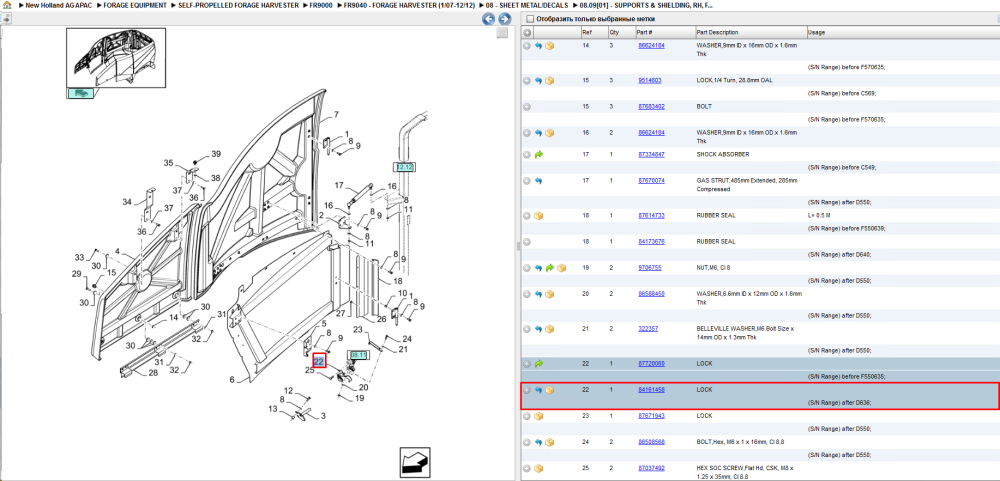
Task: Expand row for RUBBER SEAL 84173676
Action: 527,242
